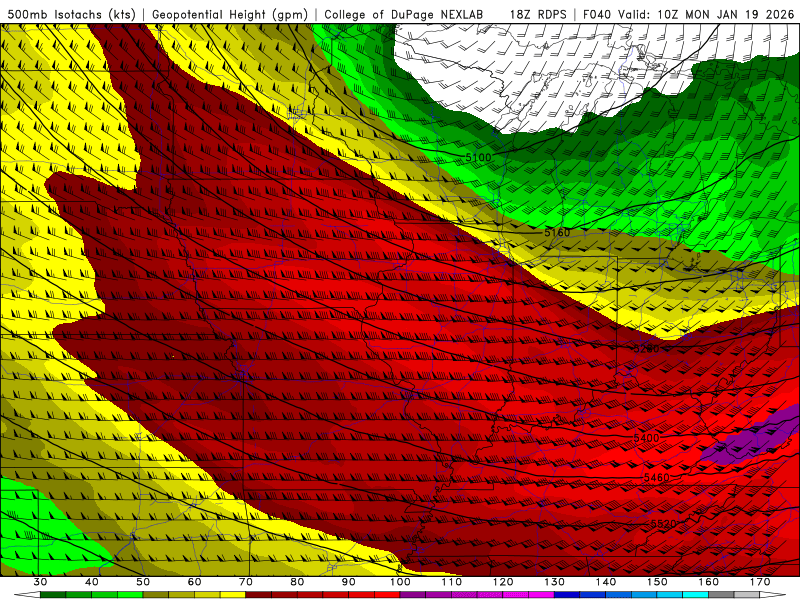Click the 70 value on the color scale
The height and width of the screenshot is (600, 800).
click(246, 582)
